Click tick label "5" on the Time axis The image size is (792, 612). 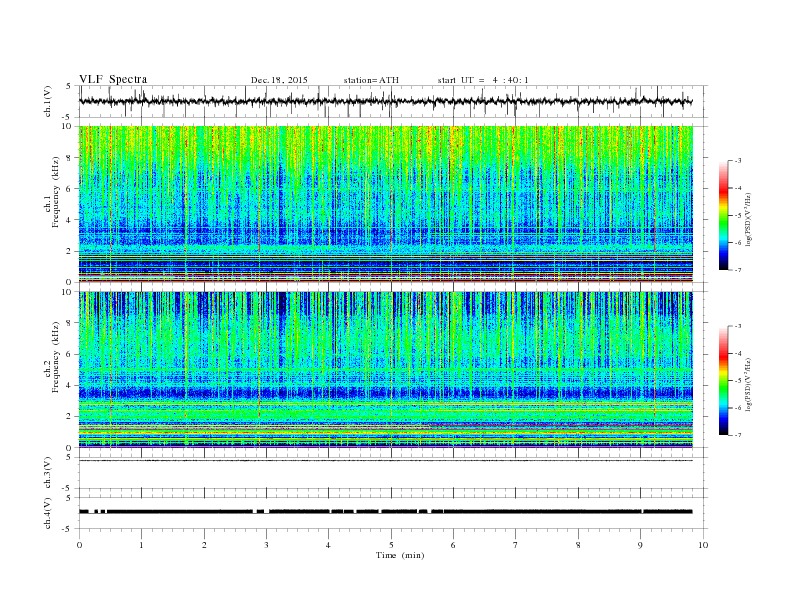391,545
